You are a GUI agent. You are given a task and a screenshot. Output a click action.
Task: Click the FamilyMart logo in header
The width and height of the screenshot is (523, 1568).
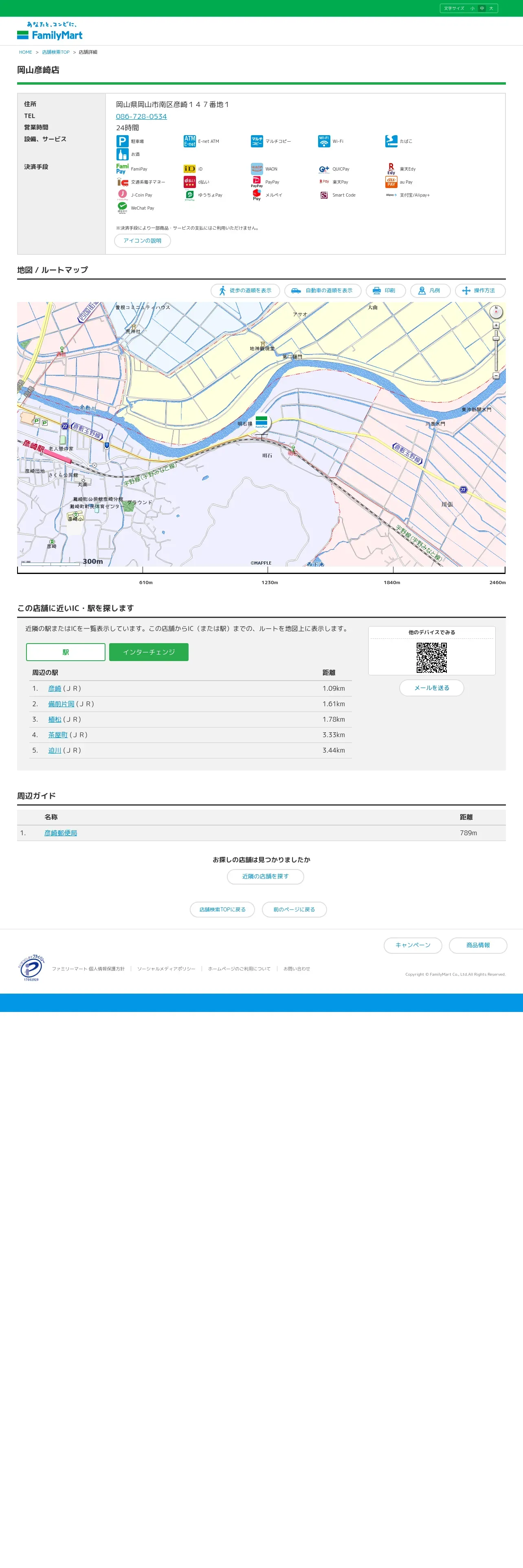click(50, 31)
